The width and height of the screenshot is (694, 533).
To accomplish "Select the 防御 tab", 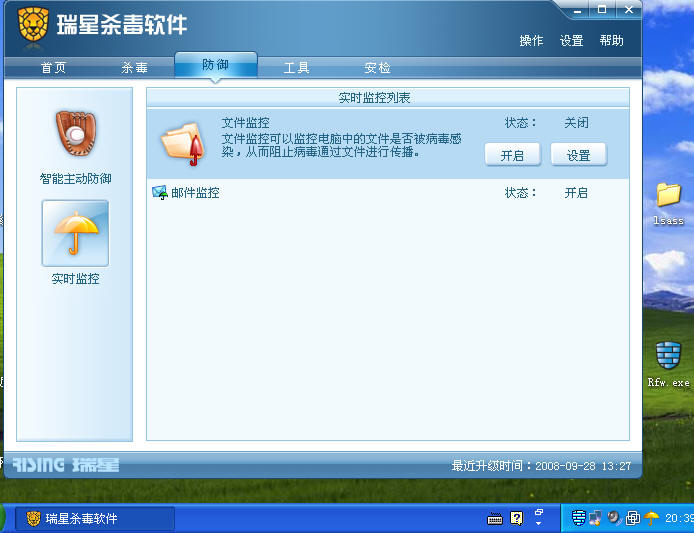I will coord(216,65).
